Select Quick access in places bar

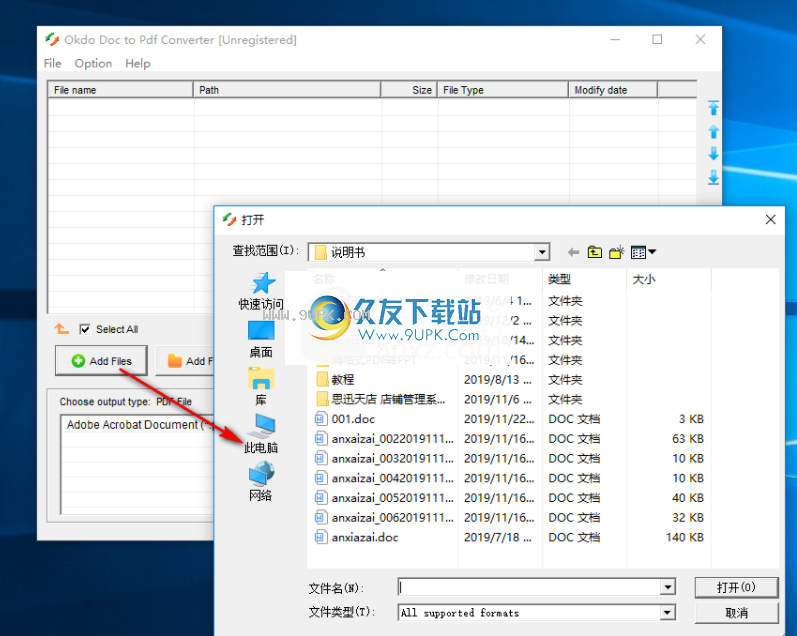click(x=261, y=291)
